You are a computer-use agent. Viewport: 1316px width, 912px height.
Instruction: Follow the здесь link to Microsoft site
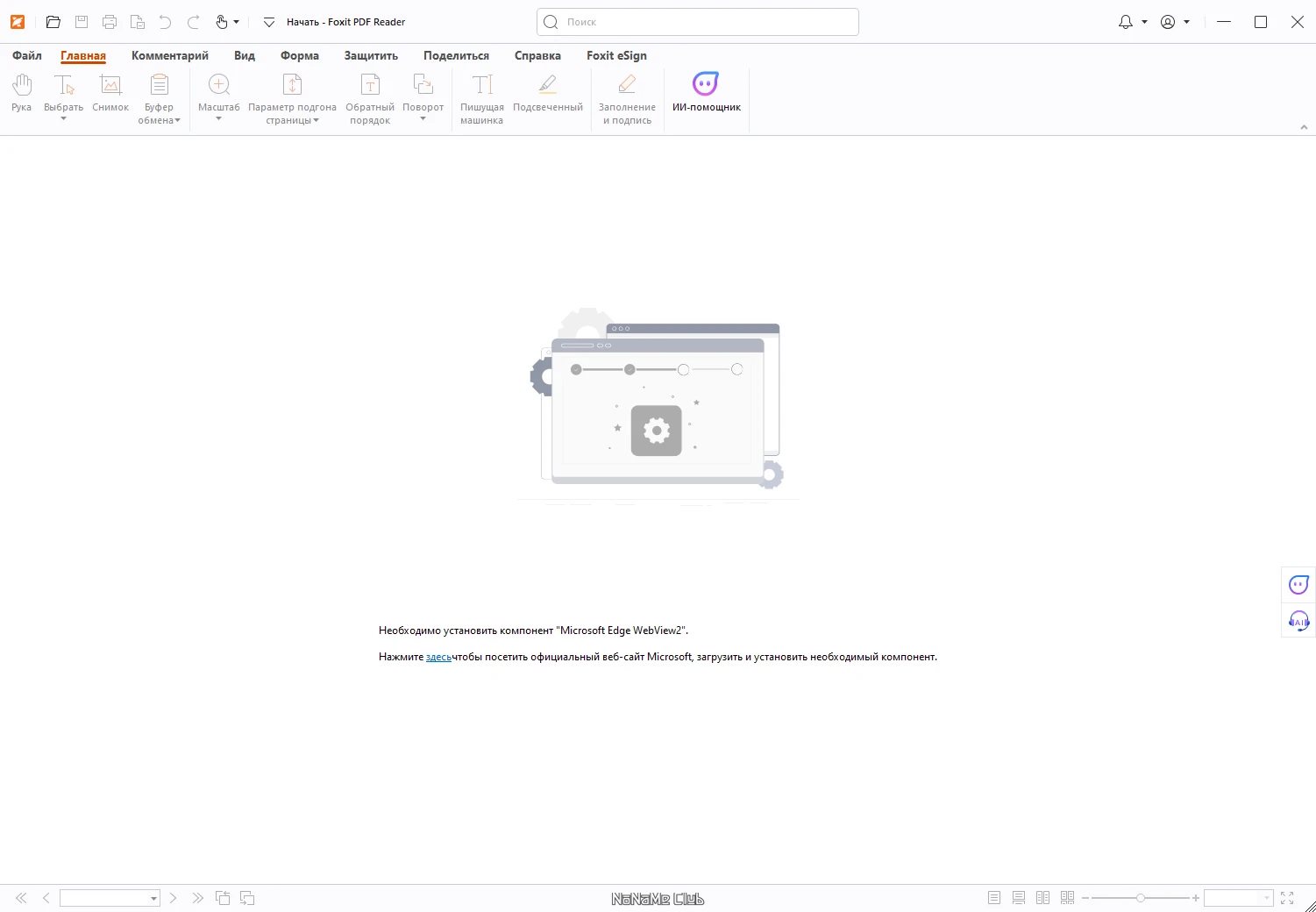(438, 657)
